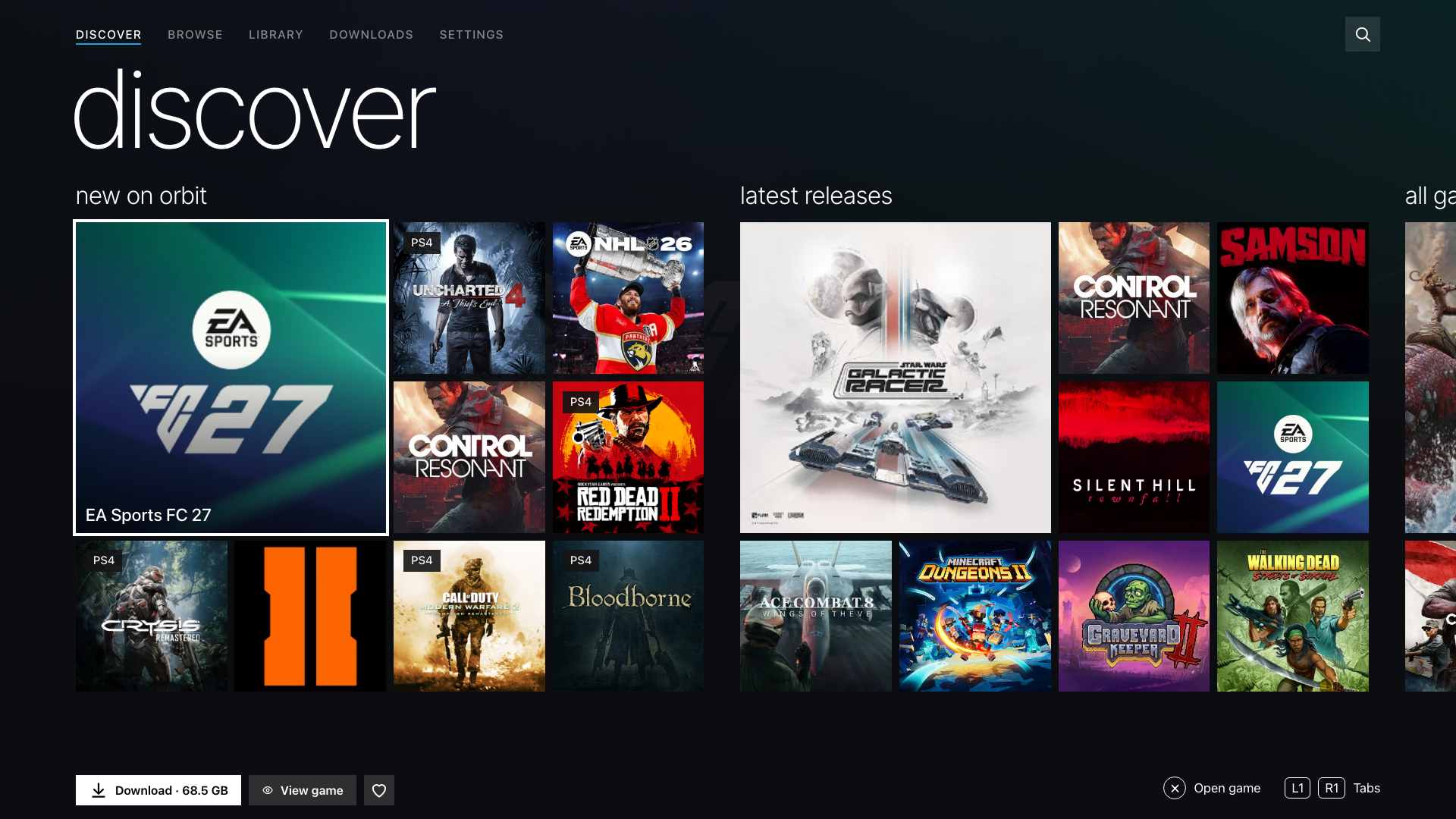Click the 'latest releases' section heading

pyautogui.click(x=816, y=196)
